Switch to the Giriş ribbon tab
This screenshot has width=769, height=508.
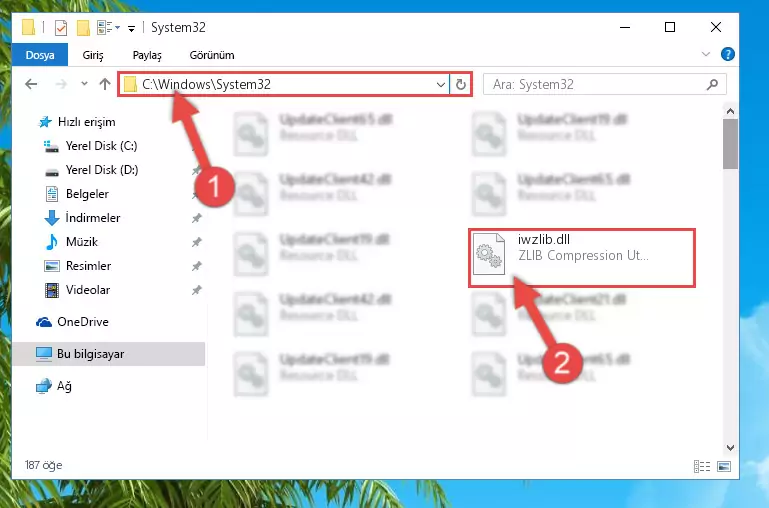coord(93,55)
